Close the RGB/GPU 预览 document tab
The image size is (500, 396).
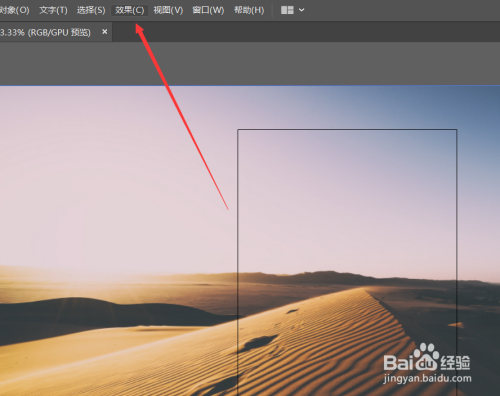coord(105,32)
